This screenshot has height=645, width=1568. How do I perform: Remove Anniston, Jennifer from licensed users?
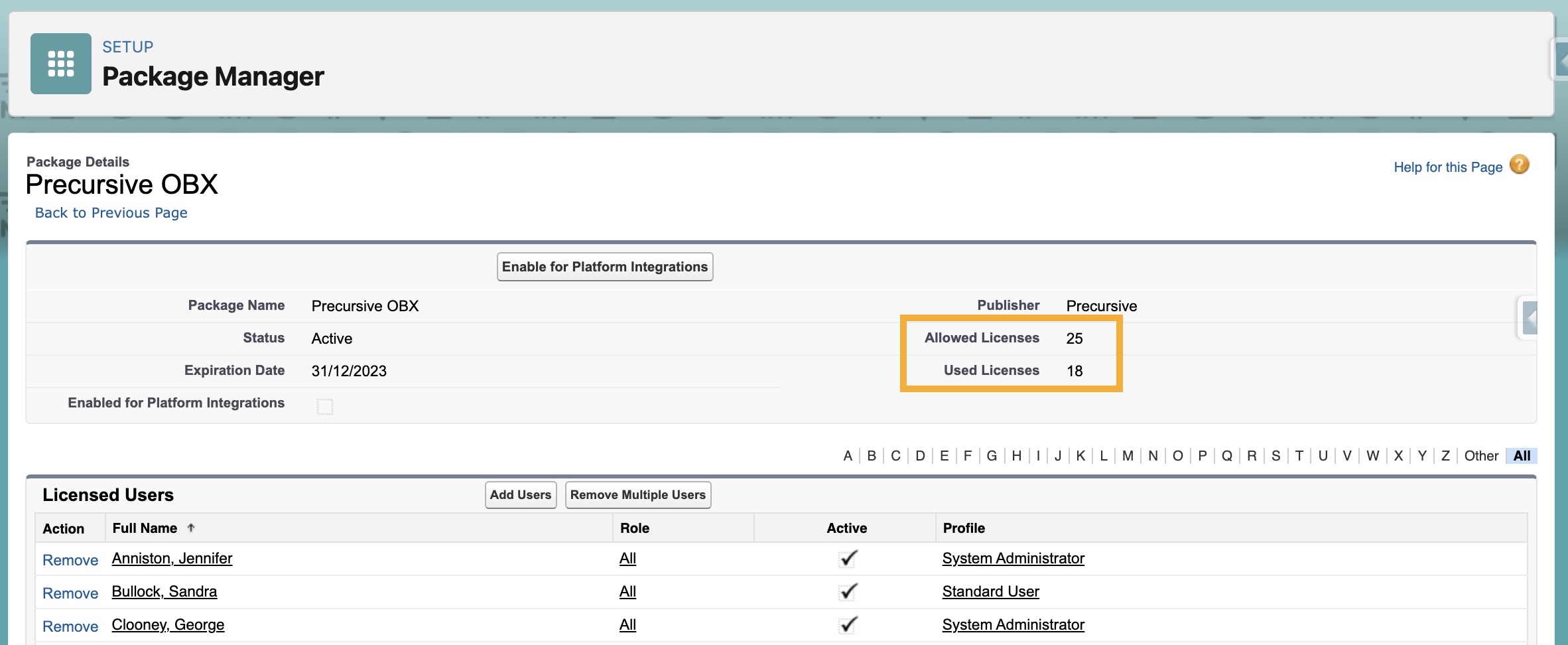coord(70,560)
